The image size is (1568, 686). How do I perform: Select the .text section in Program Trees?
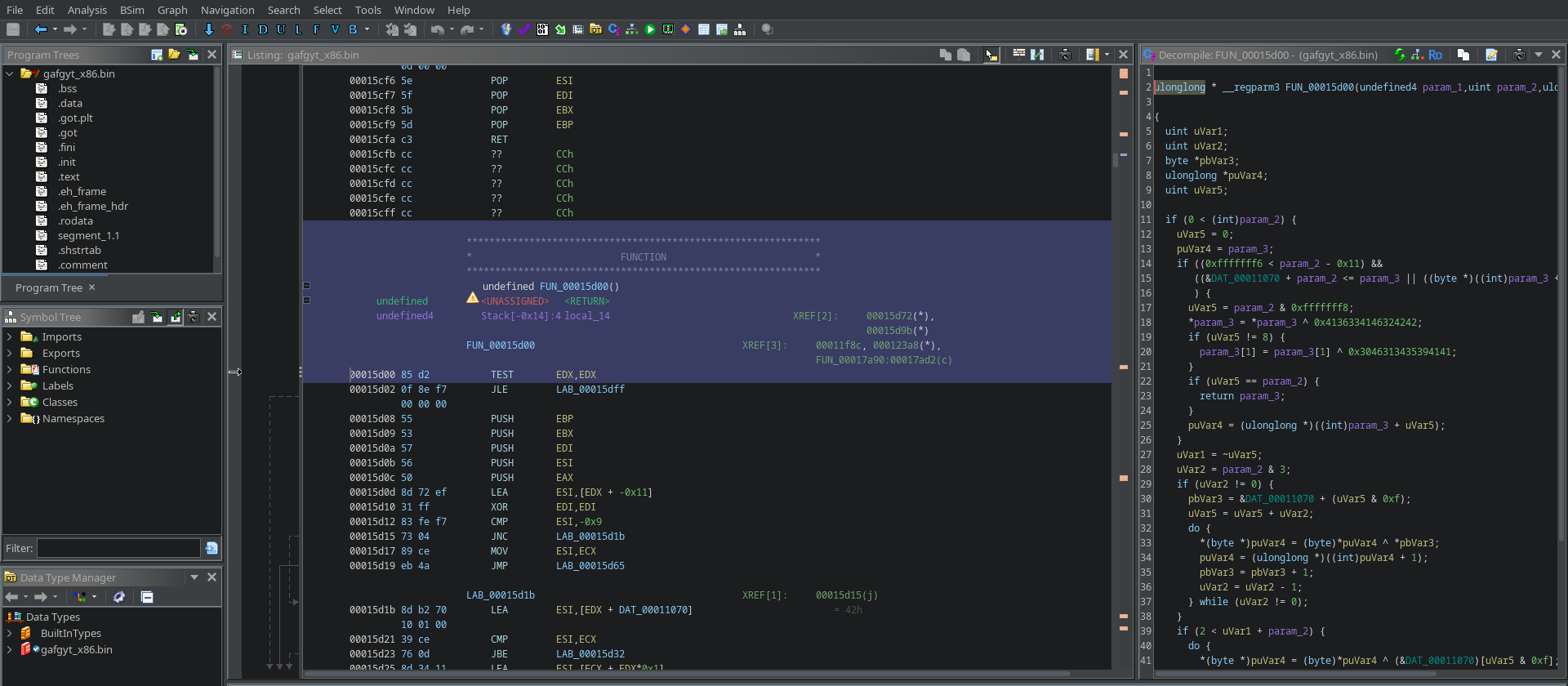pyautogui.click(x=69, y=176)
